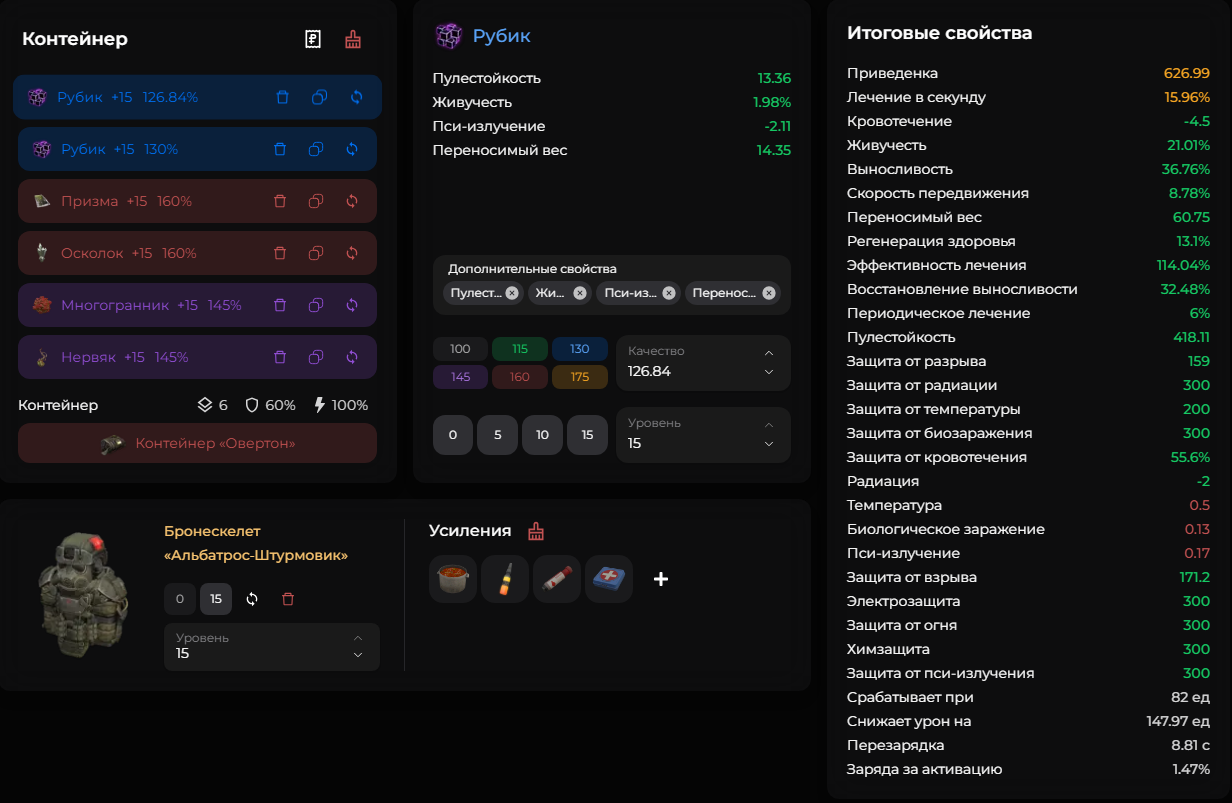
Task: Choose the orange 175 quality preset
Action: (579, 377)
